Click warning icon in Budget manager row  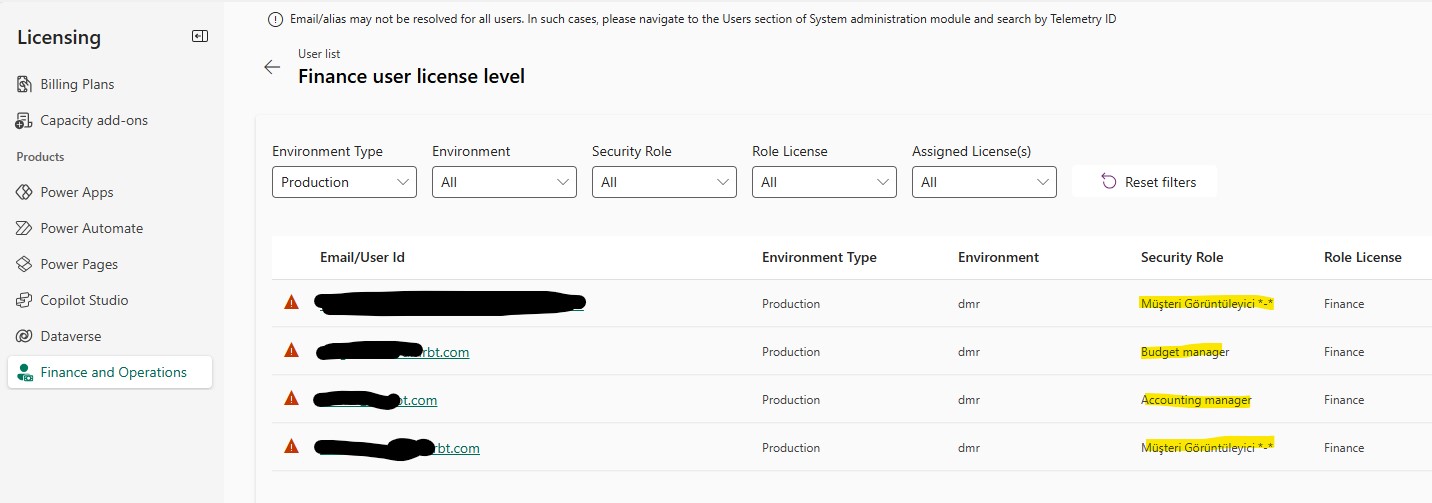click(x=292, y=350)
